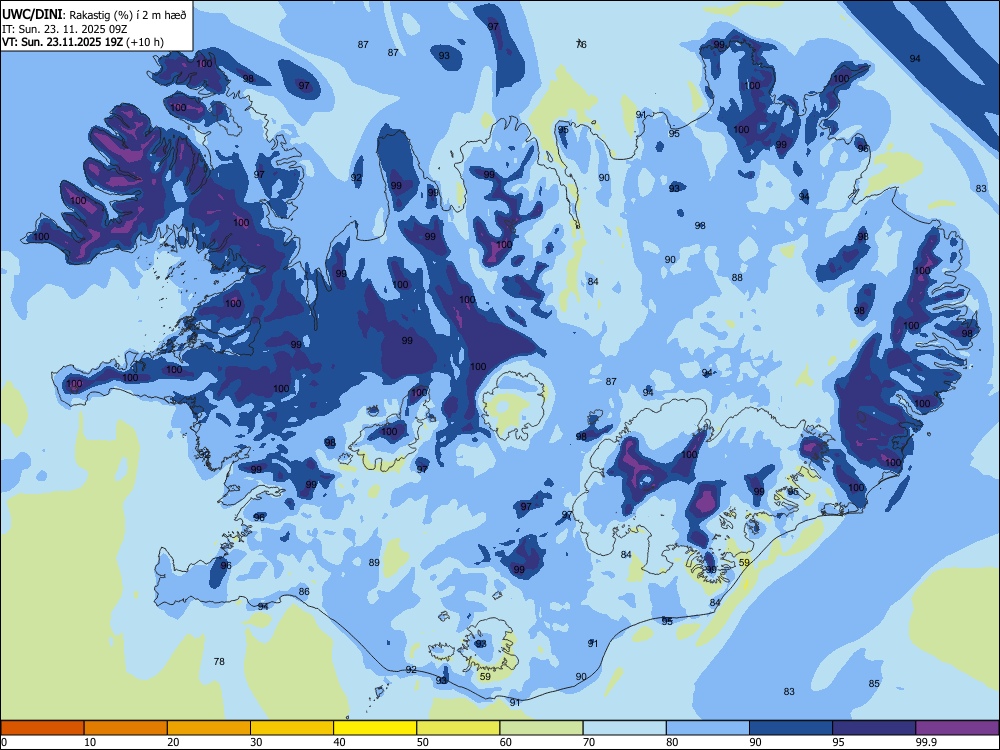Click the legend tick label "0"
The height and width of the screenshot is (750, 1000).
pyautogui.click(x=4, y=742)
